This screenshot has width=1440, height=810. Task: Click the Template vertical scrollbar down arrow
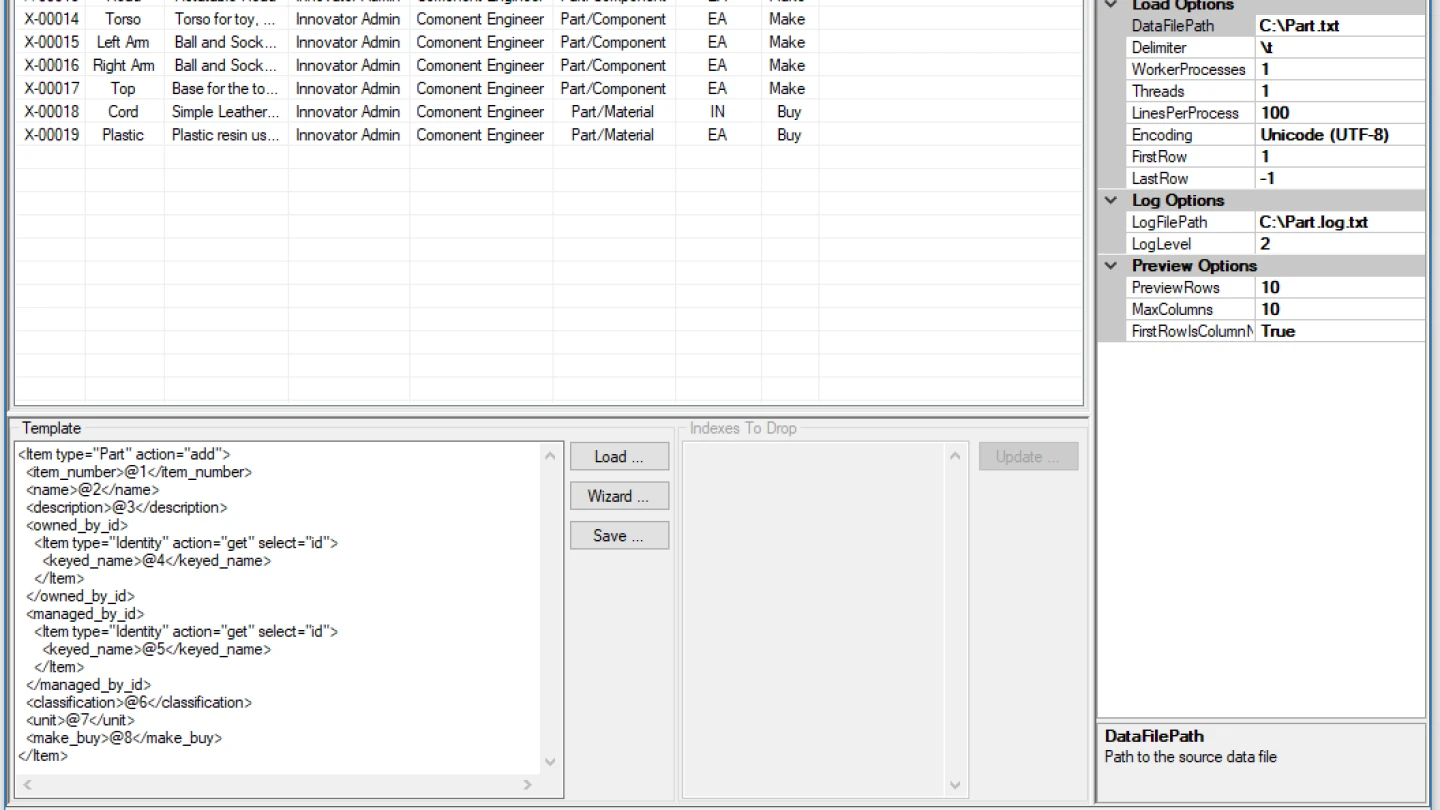(x=551, y=762)
